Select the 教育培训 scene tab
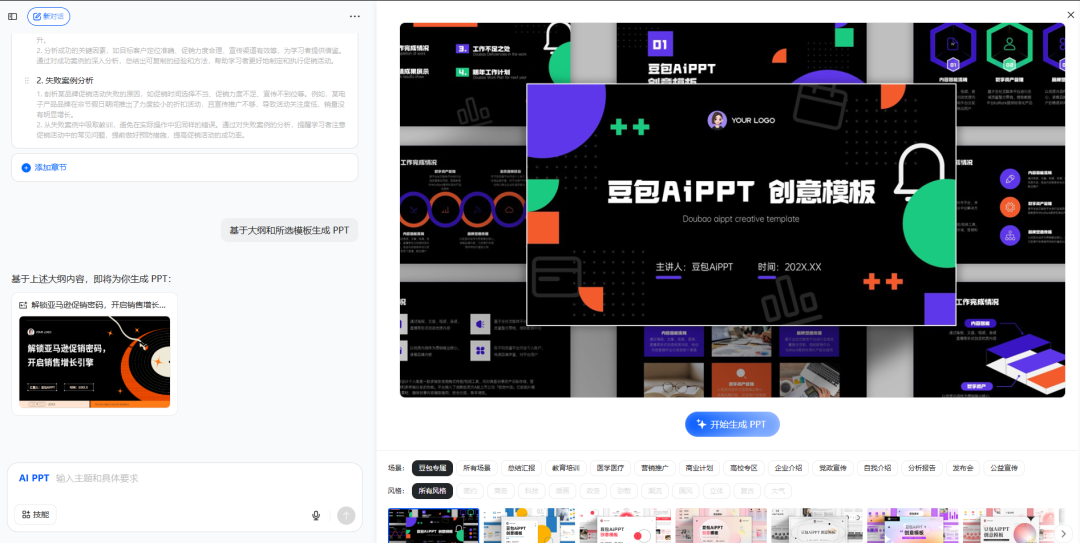The width and height of the screenshot is (1080, 543). (x=566, y=469)
